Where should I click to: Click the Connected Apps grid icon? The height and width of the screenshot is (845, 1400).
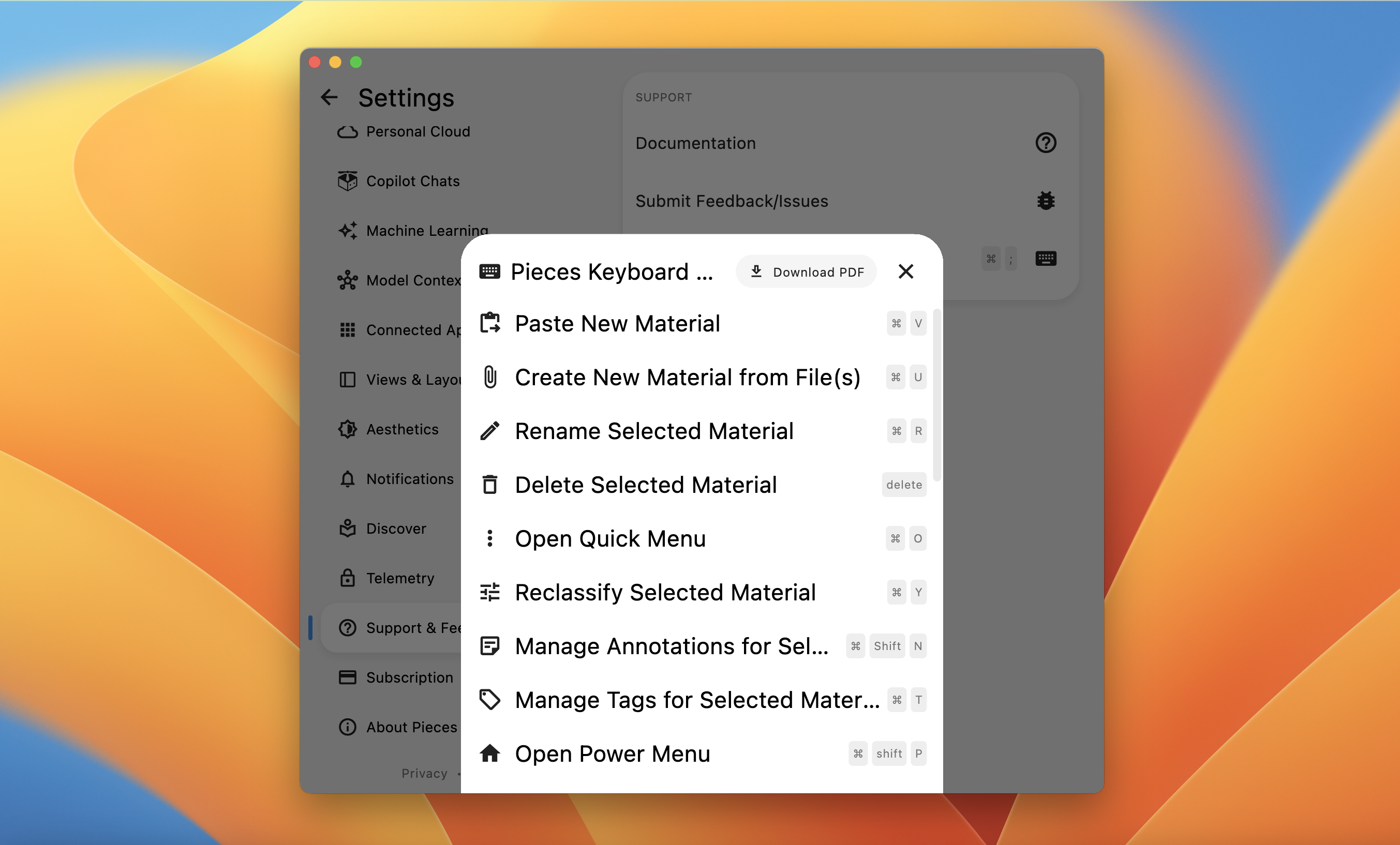[x=347, y=330]
